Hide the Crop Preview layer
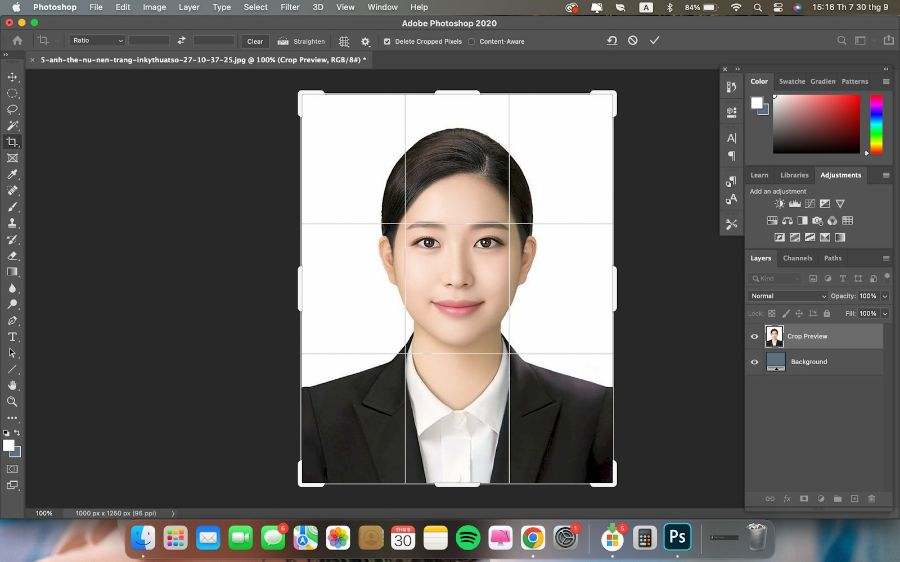Screen dimensions: 900x562 coord(754,336)
